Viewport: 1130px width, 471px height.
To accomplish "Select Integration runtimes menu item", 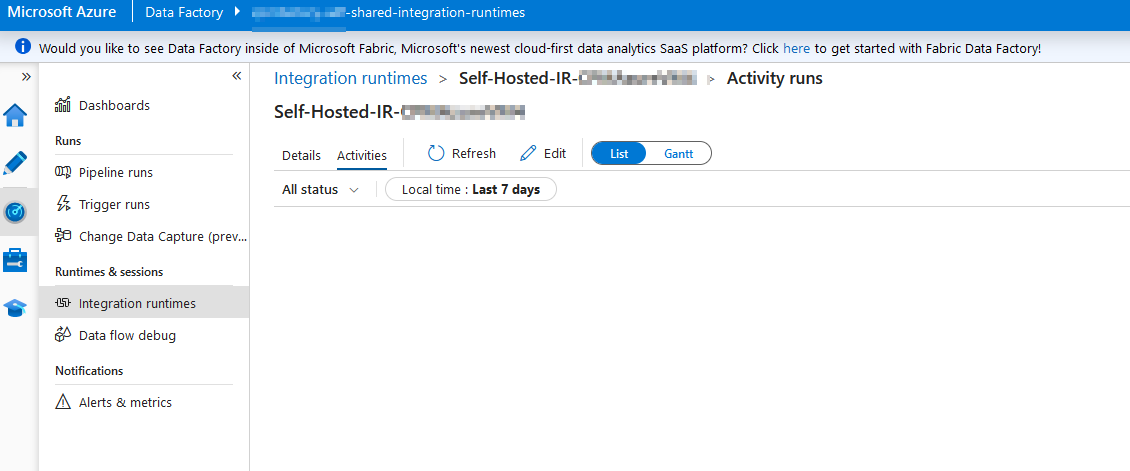I will pyautogui.click(x=144, y=304).
